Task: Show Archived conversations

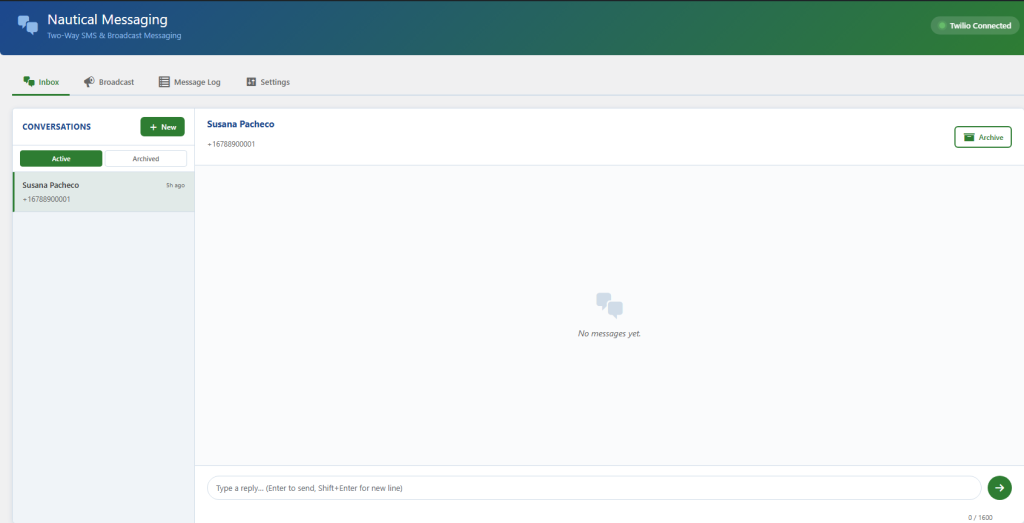Action: 146,158
